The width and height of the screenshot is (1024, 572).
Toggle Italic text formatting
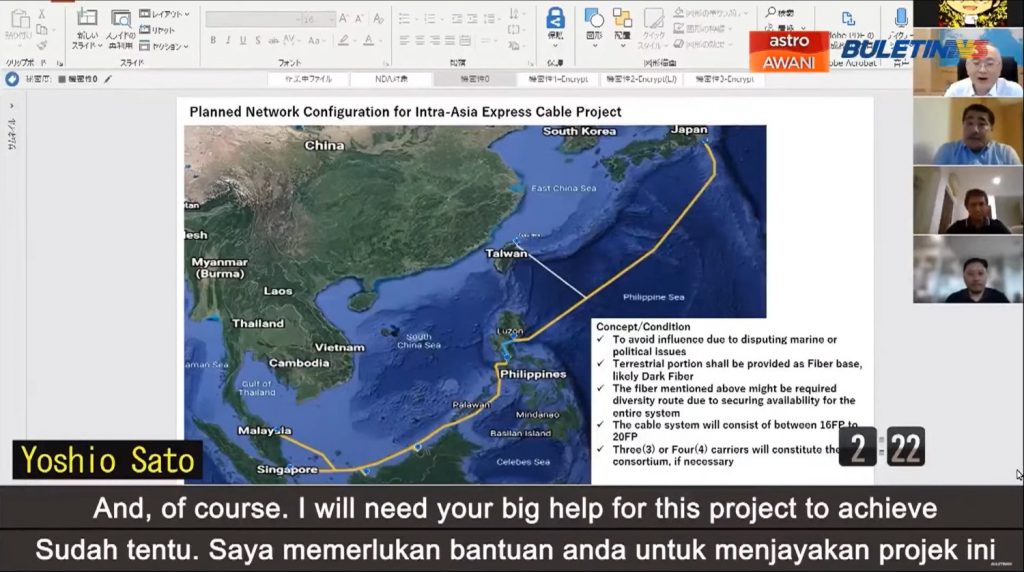coord(228,40)
